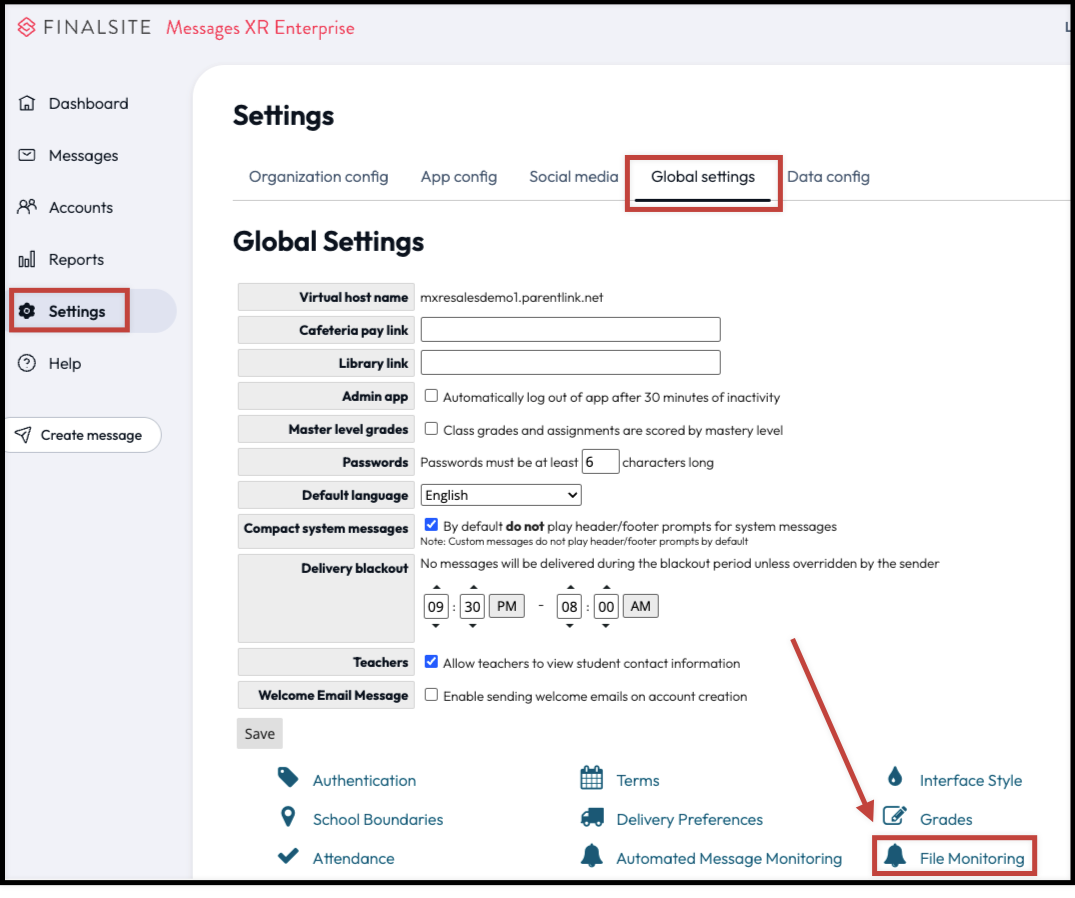Open Reports using the bar chart icon
This screenshot has width=1075, height=898.
(26, 259)
